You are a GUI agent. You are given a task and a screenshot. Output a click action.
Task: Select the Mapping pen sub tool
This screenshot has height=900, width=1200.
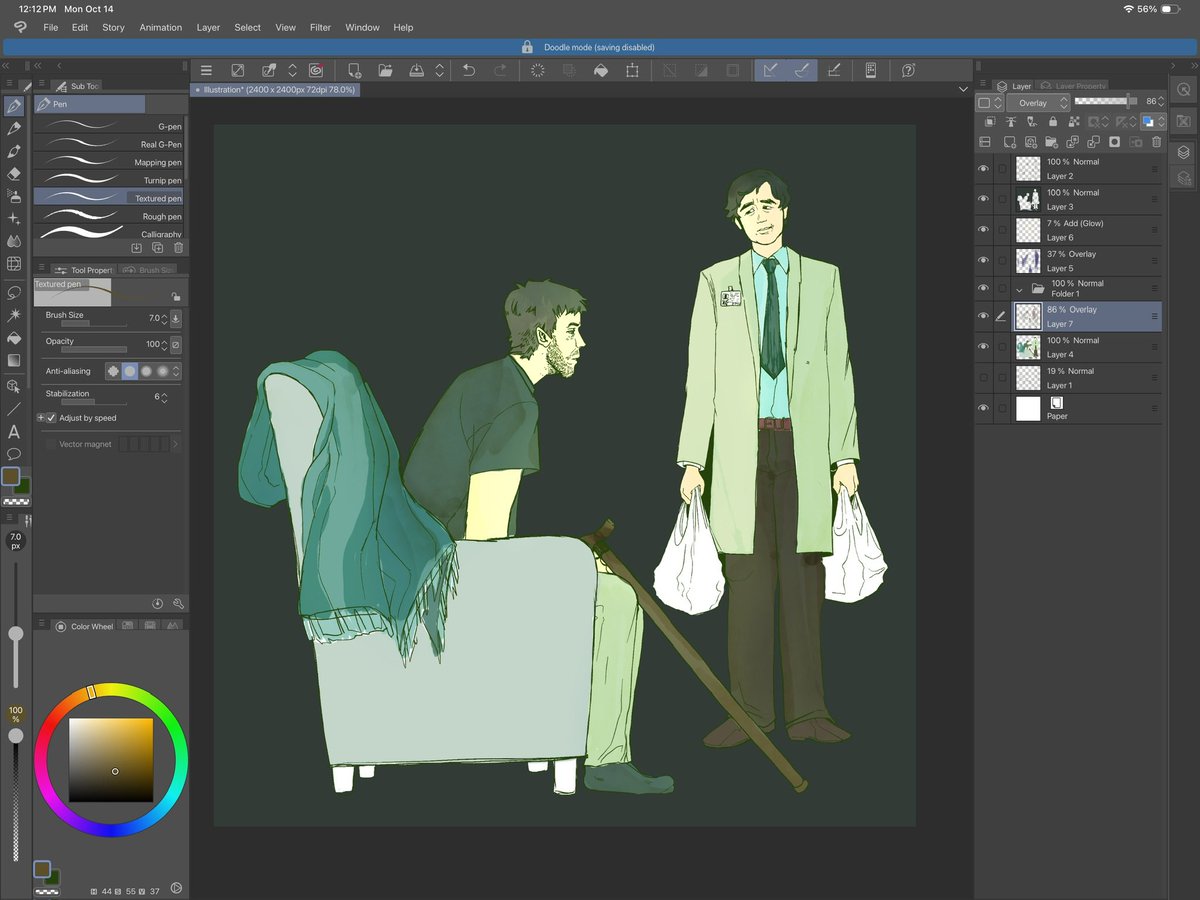[x=109, y=162]
